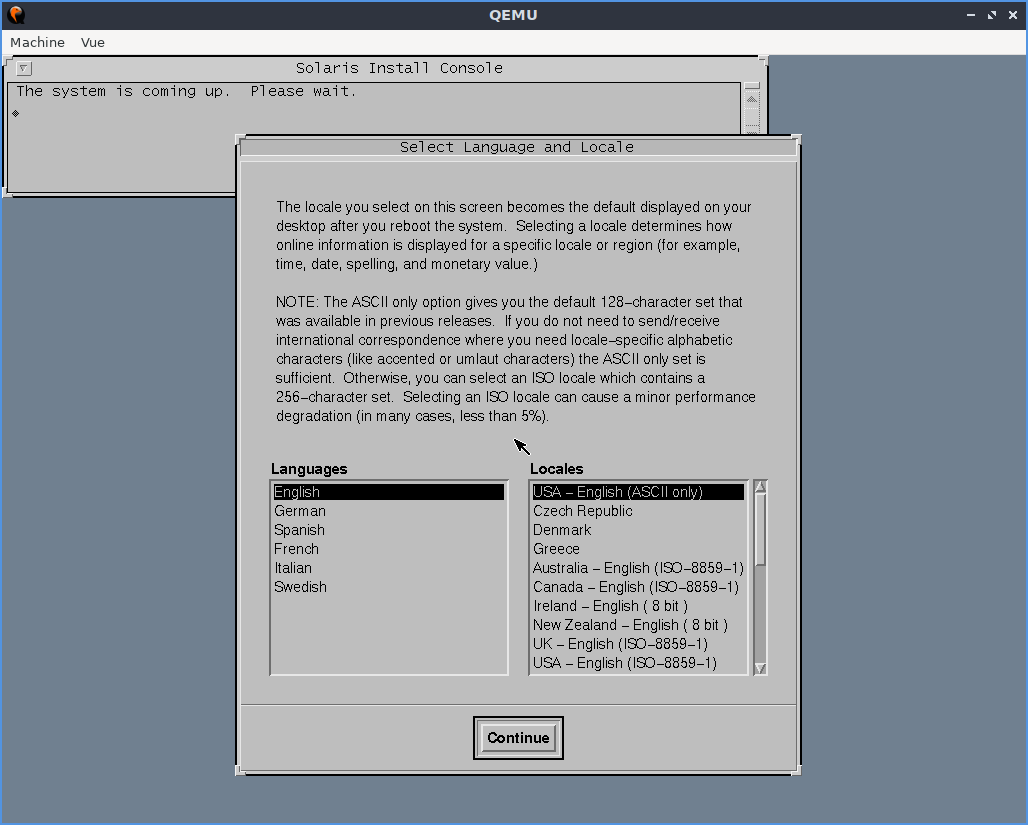Select Canada – English (ISO-8859-1) locale
The image size is (1028, 825).
(x=638, y=587)
